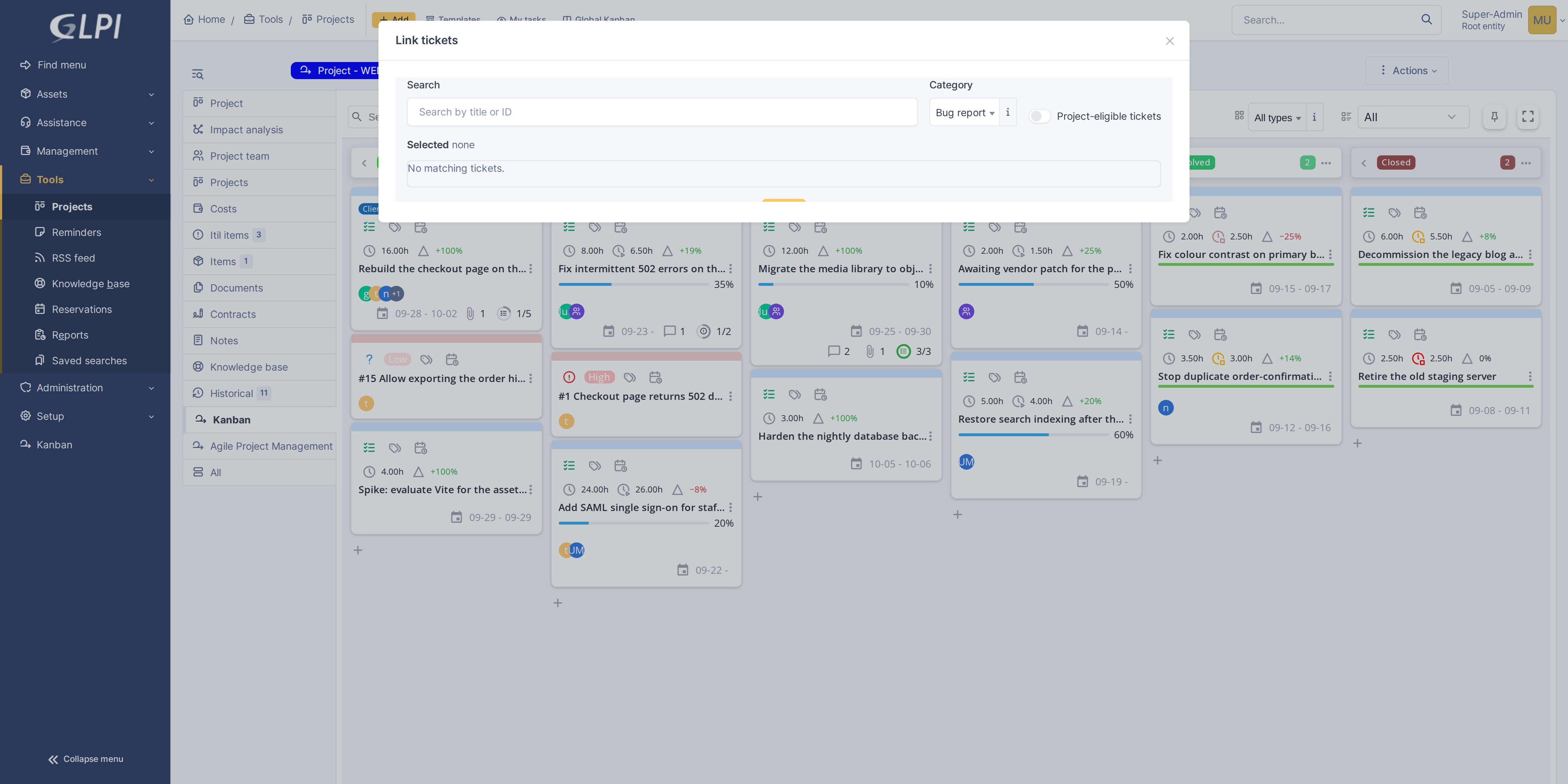
Task: Open the Actions dropdown
Action: [x=1407, y=71]
